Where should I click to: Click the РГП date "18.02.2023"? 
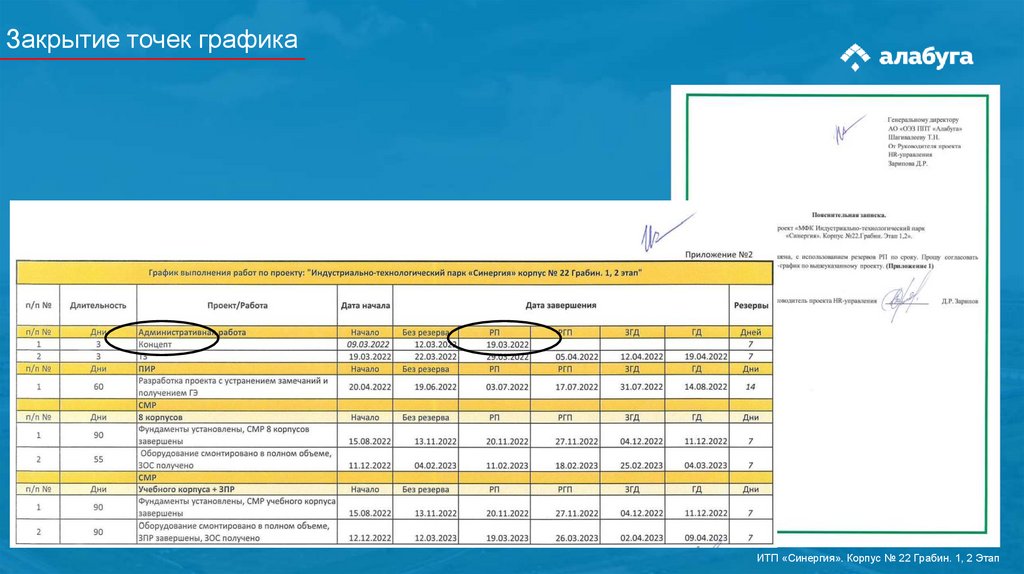577,466
